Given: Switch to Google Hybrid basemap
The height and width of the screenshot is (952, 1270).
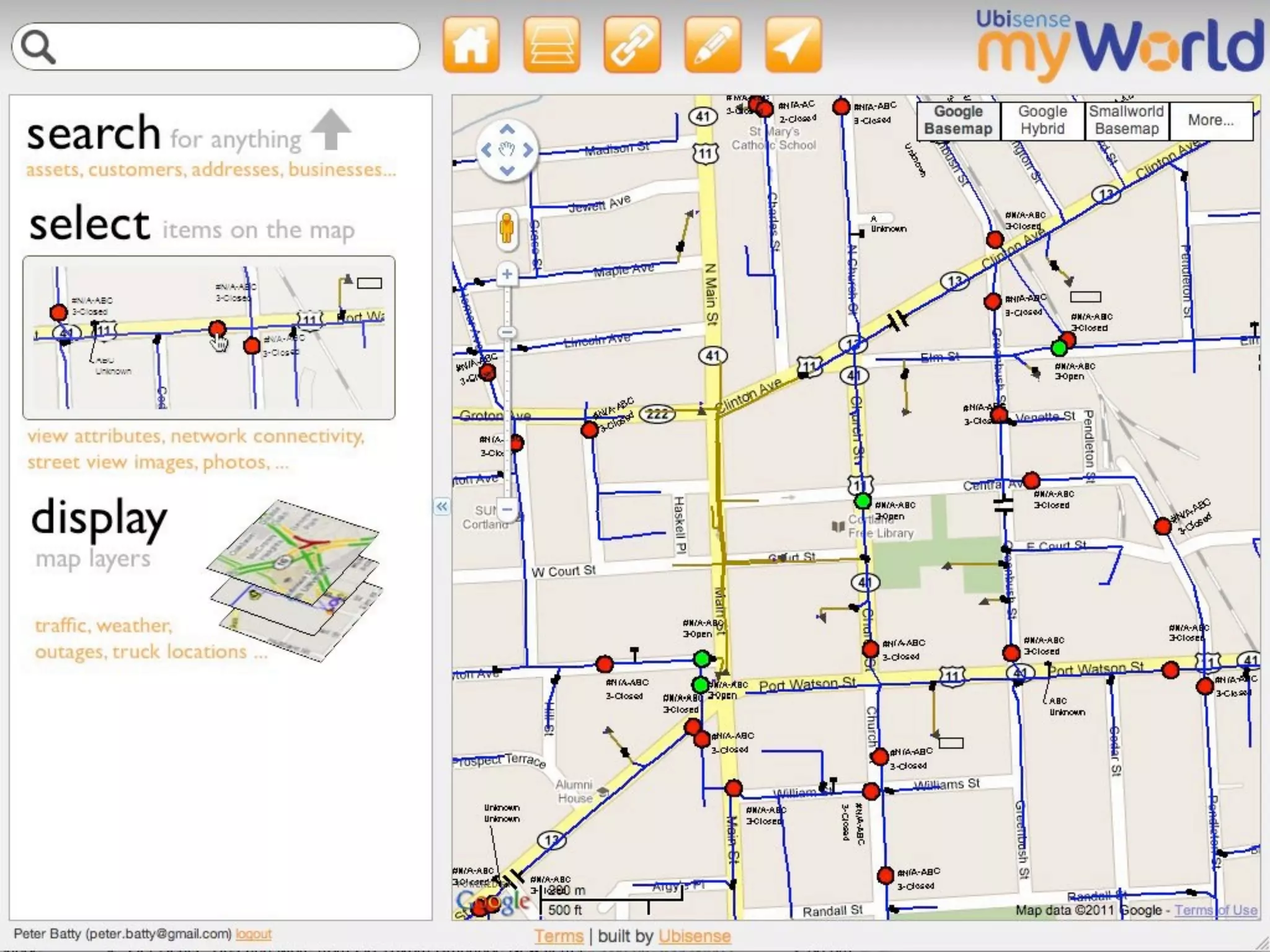Looking at the screenshot, I should 1042,120.
